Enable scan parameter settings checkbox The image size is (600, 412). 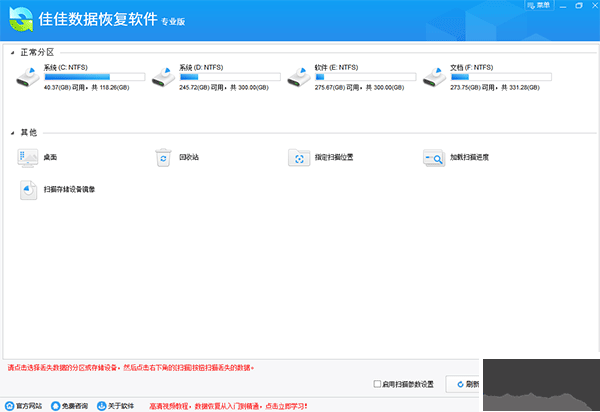click(377, 384)
